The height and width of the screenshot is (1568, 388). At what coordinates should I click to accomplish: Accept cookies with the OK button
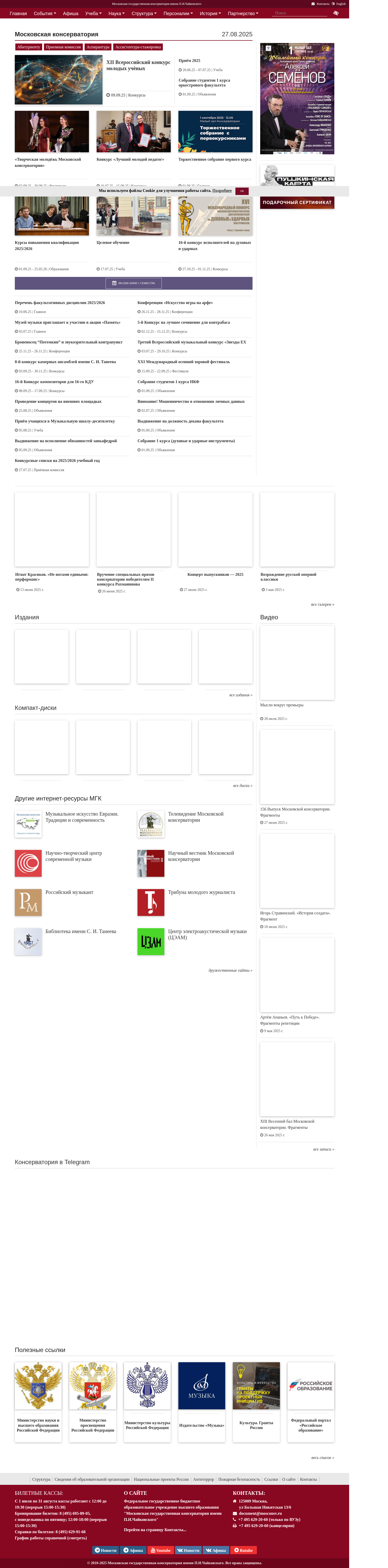(x=242, y=191)
